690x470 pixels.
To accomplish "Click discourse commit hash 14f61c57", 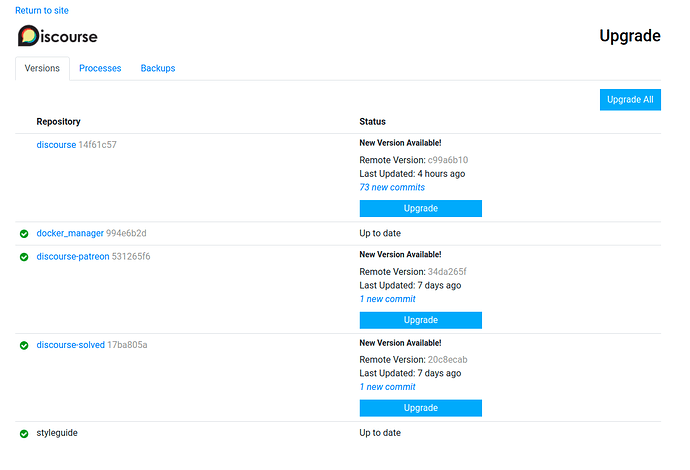I will click(x=97, y=145).
